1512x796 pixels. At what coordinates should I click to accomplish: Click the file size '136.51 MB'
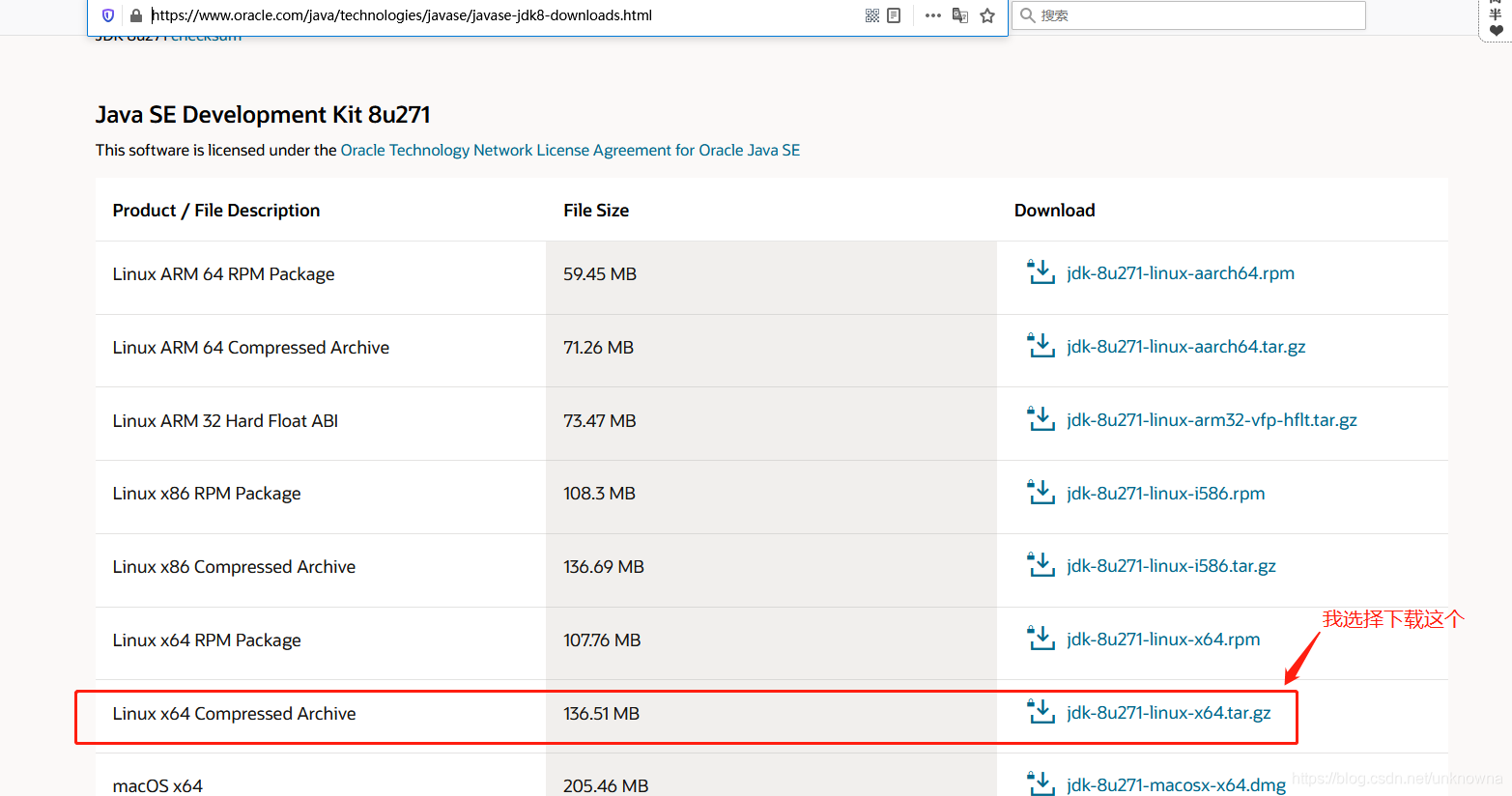pyautogui.click(x=601, y=714)
